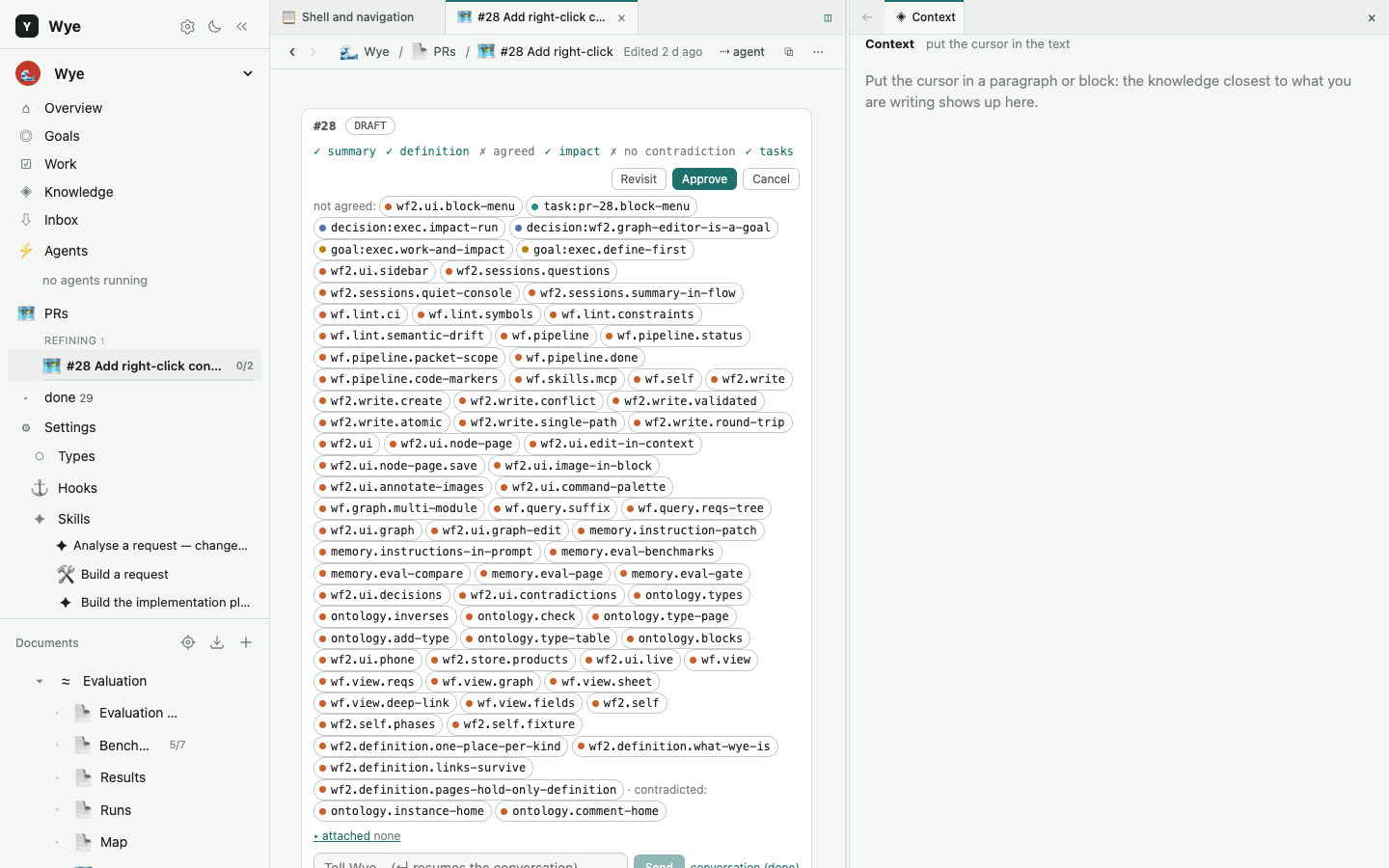Open the Agents section
Viewport: 1389px width, 868px height.
pos(66,251)
